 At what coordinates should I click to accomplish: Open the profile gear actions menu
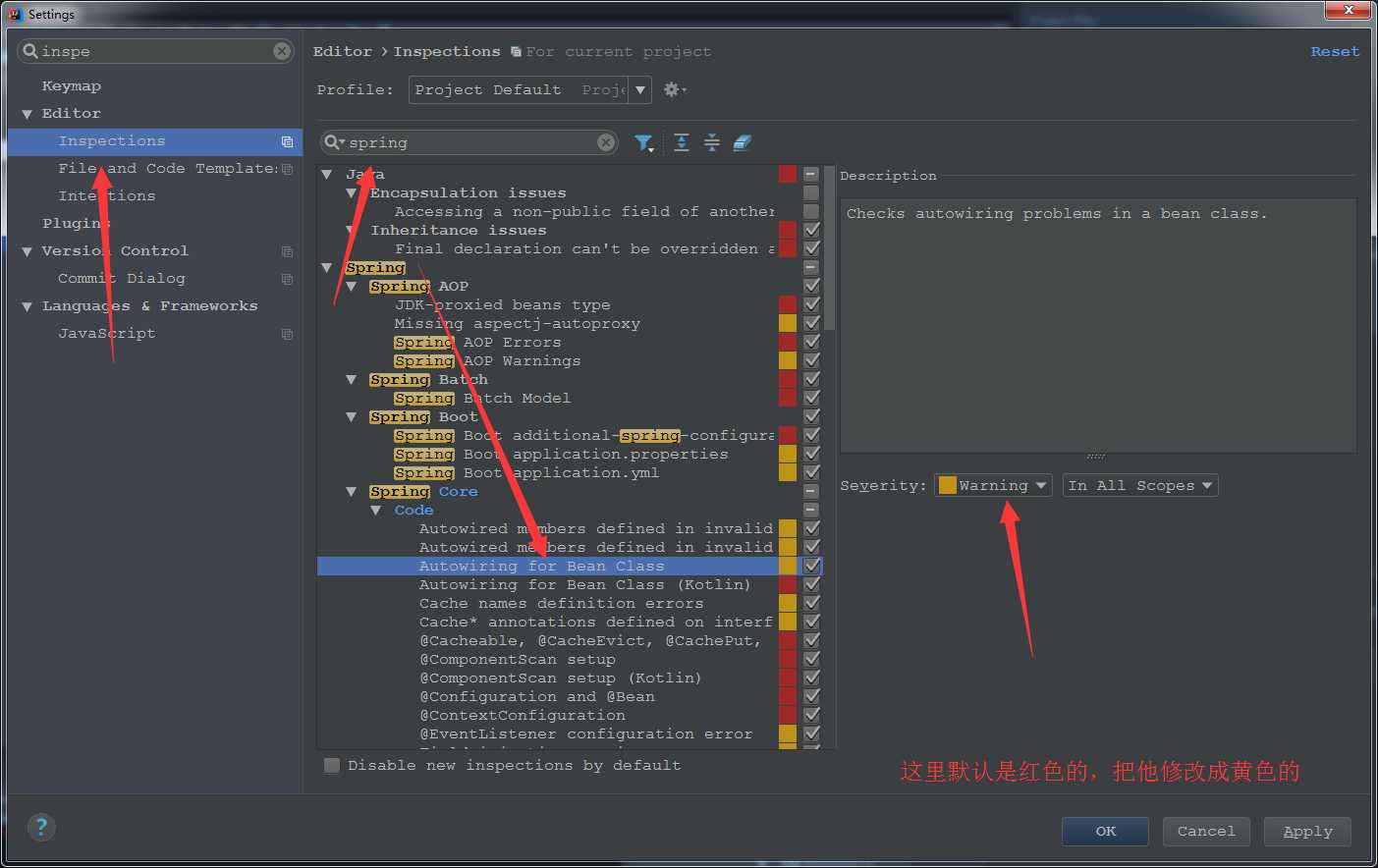[674, 89]
